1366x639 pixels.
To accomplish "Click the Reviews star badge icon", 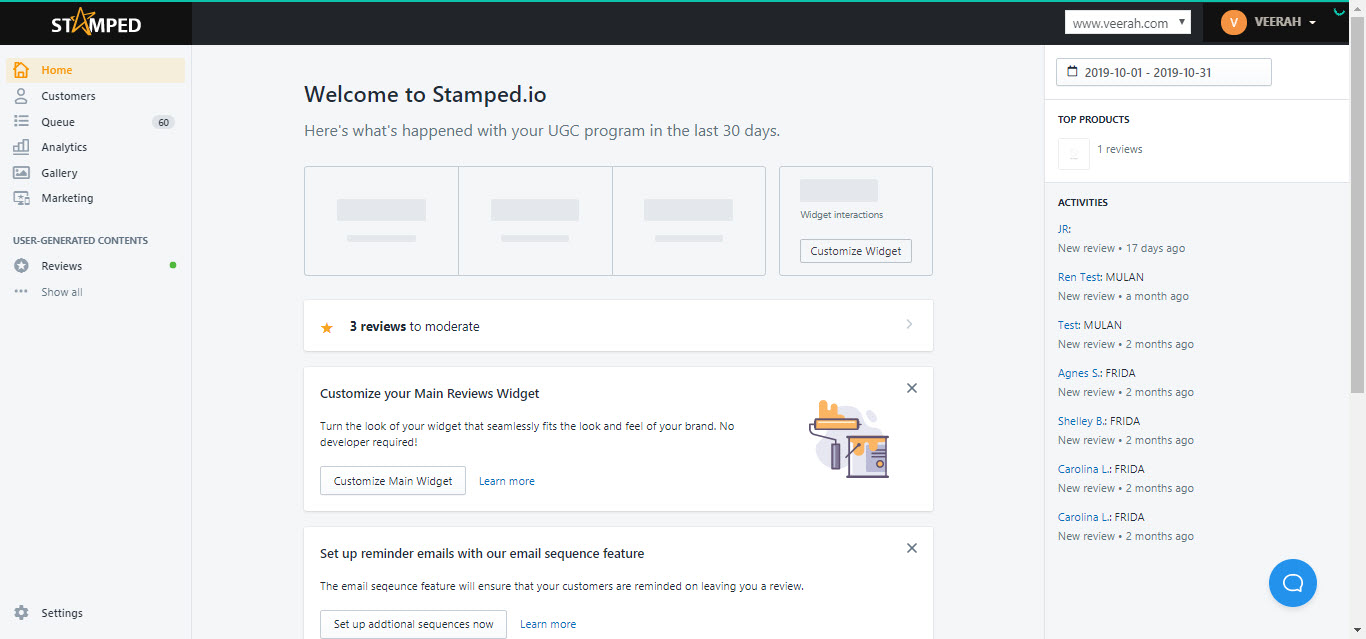I will [x=21, y=266].
